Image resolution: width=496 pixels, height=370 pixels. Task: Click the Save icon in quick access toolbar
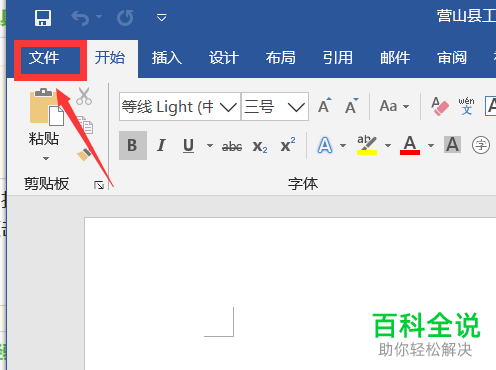(43, 18)
